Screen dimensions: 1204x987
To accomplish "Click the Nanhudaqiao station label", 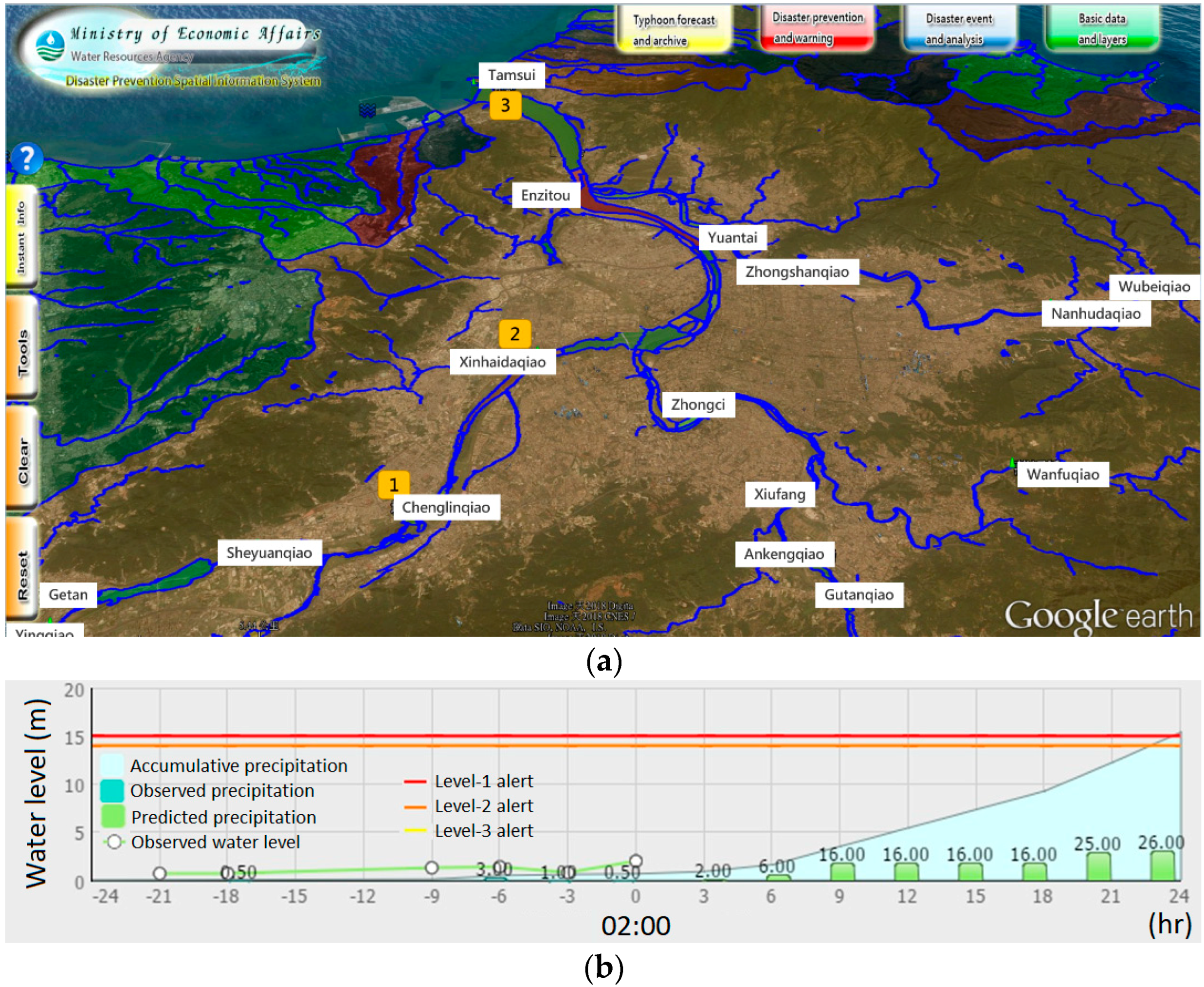I will point(1095,314).
